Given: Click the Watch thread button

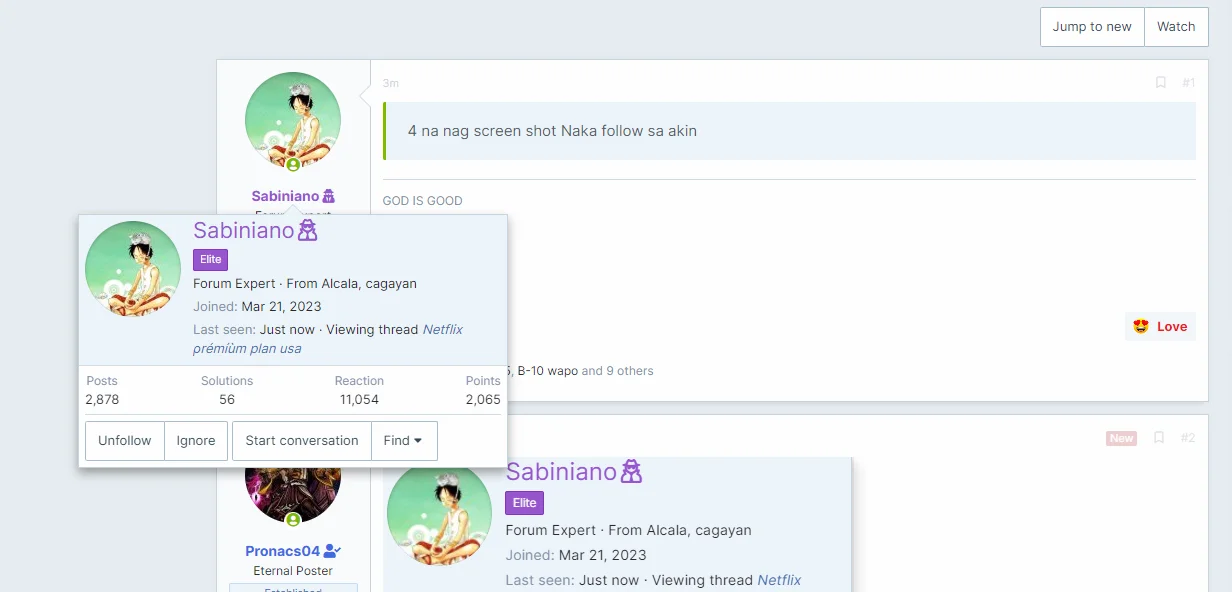Looking at the screenshot, I should (x=1176, y=27).
